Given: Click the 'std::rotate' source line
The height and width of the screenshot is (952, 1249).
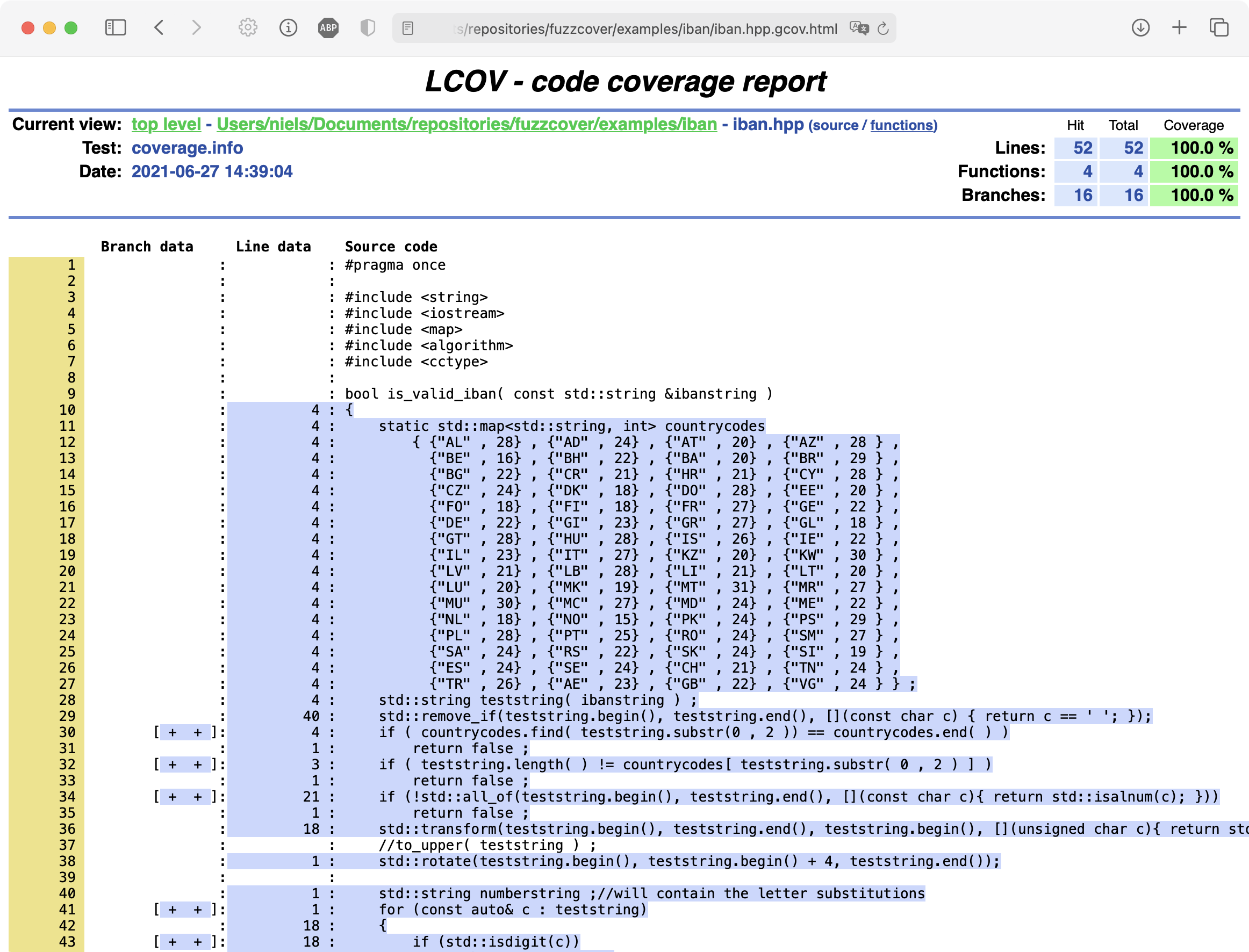Looking at the screenshot, I should point(690,861).
